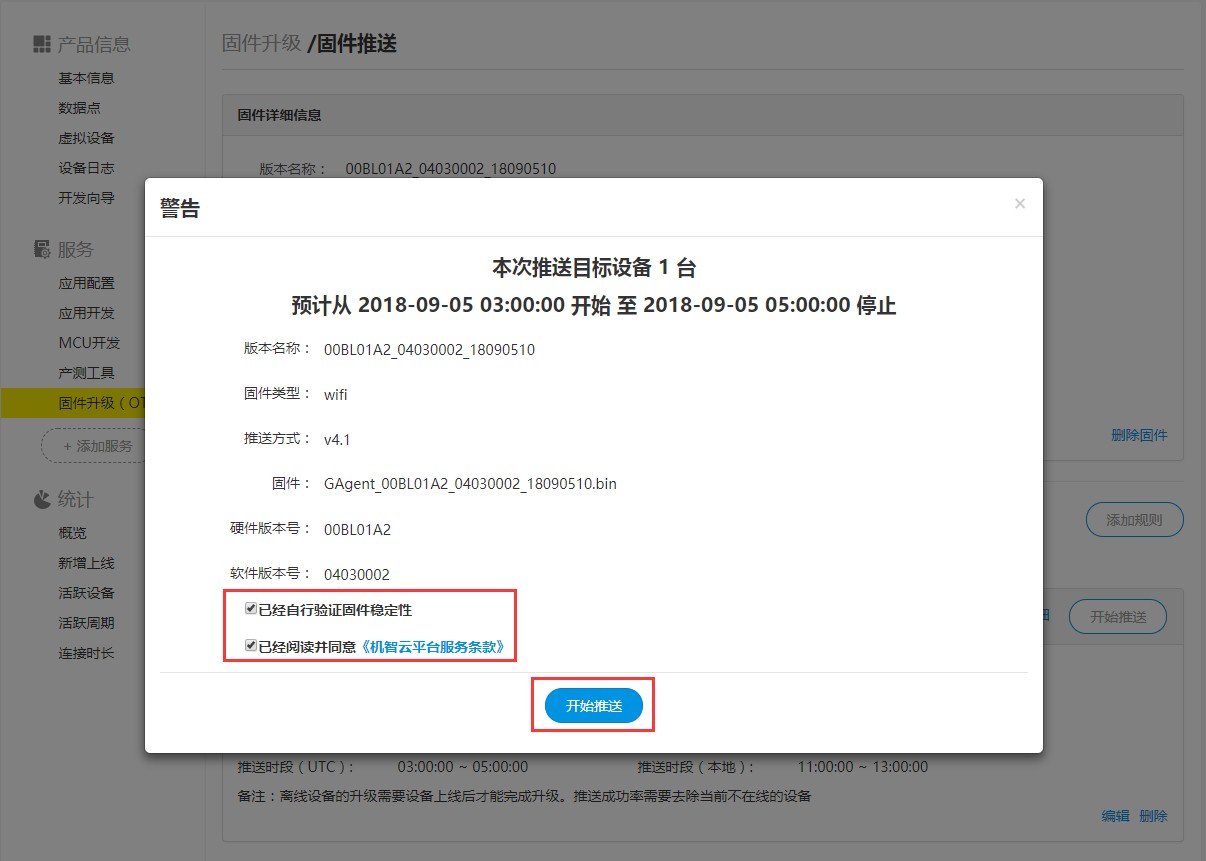The height and width of the screenshot is (861, 1206).
Task: Click the 添加规则 button
Action: click(1134, 520)
